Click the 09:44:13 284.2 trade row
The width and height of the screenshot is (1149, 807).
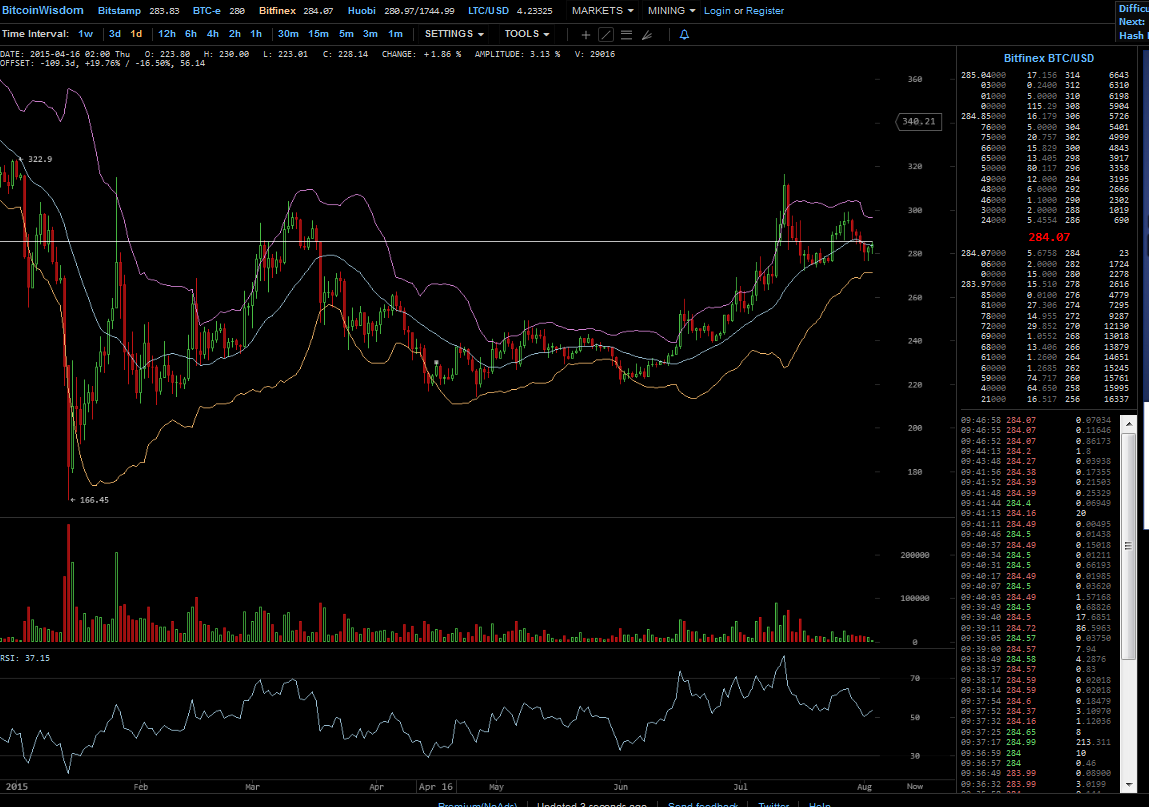1036,452
